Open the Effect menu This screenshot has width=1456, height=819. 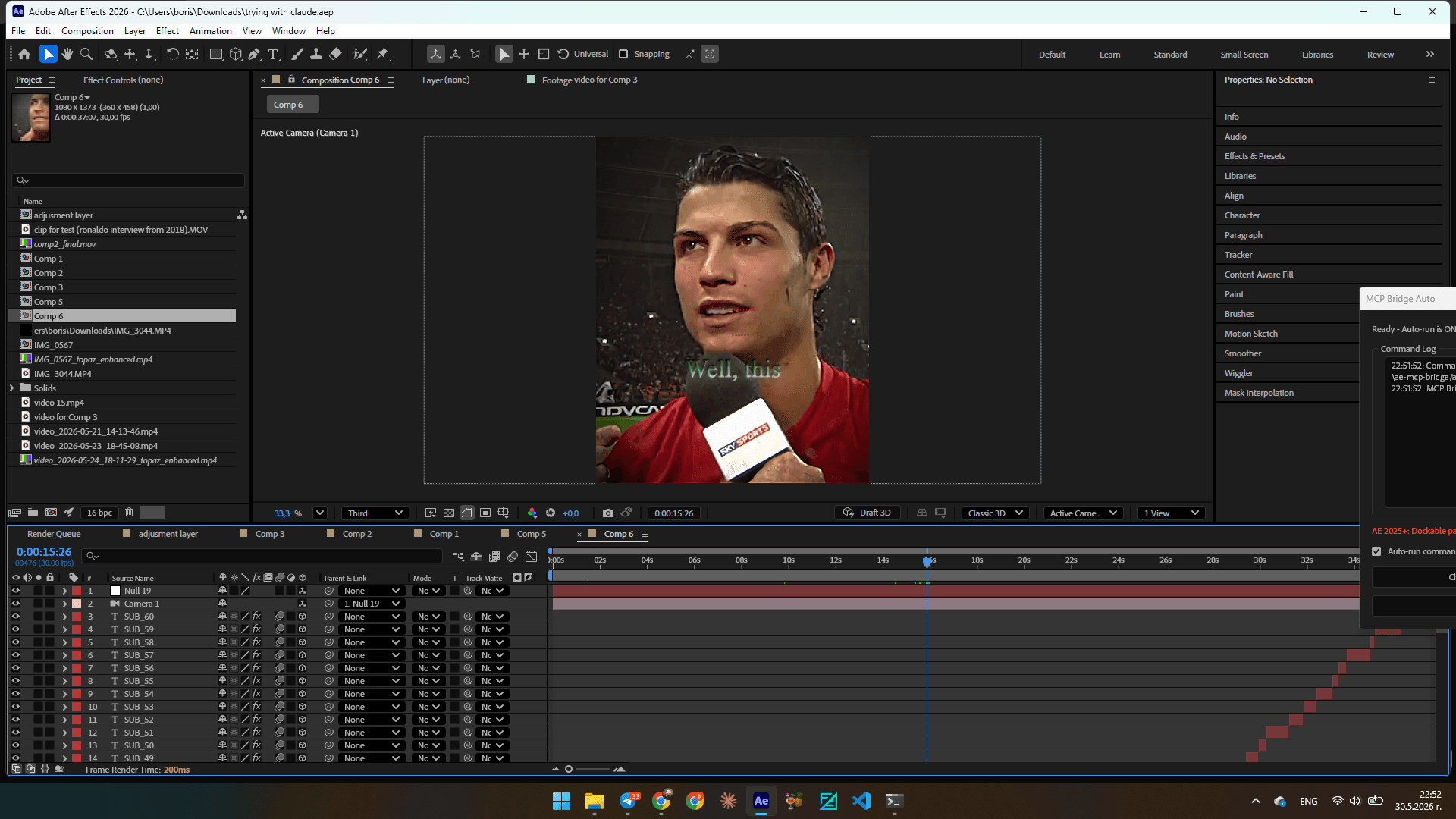(x=167, y=31)
